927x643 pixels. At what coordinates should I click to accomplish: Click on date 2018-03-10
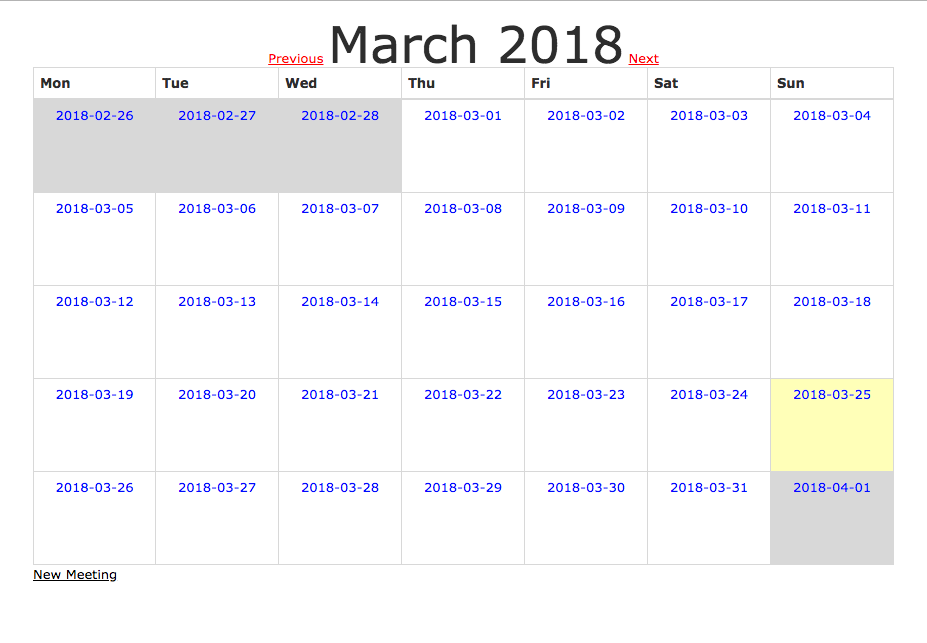pyautogui.click(x=708, y=208)
